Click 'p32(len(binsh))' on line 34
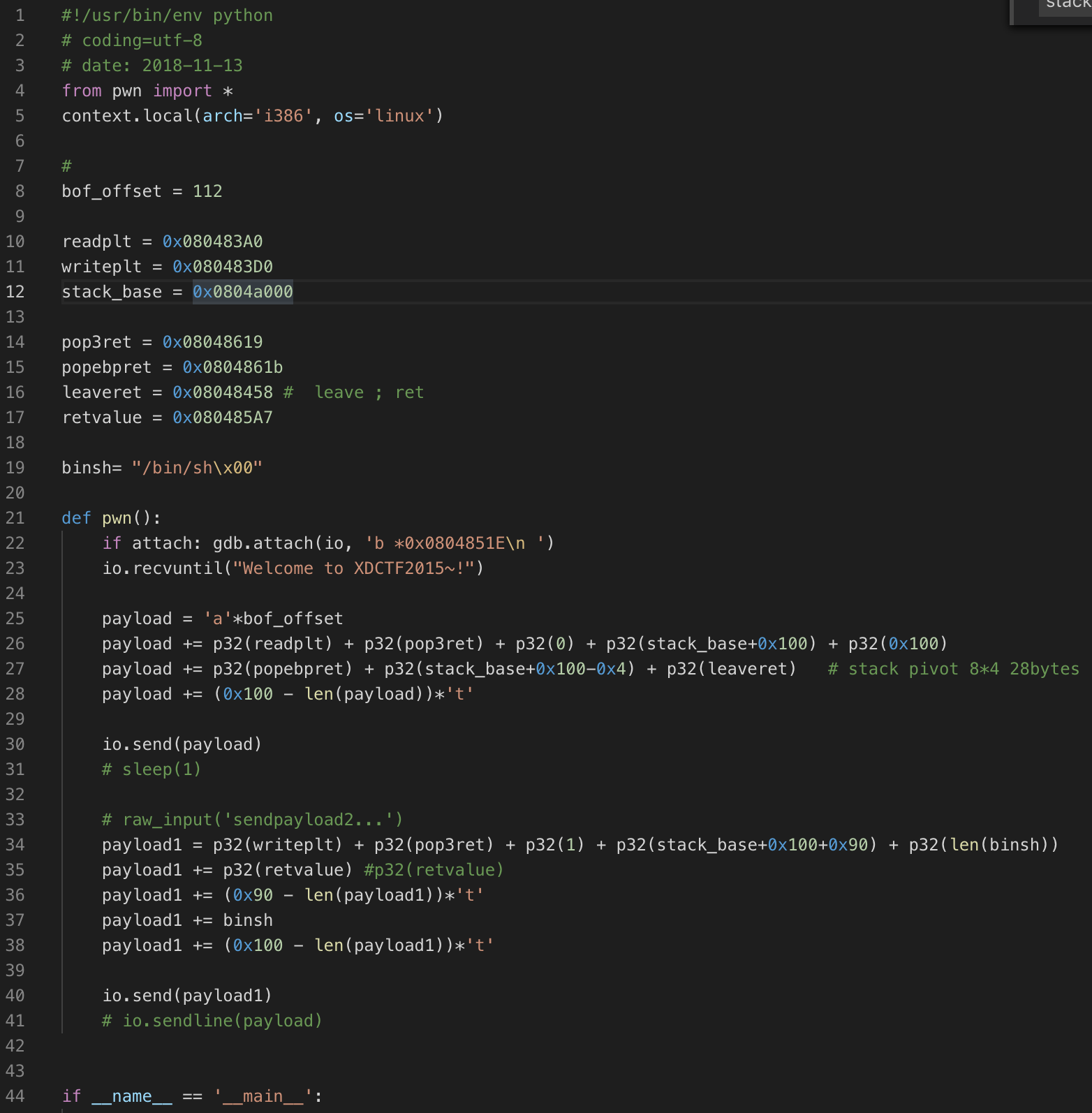This screenshot has height=1113, width=1092. (984, 845)
